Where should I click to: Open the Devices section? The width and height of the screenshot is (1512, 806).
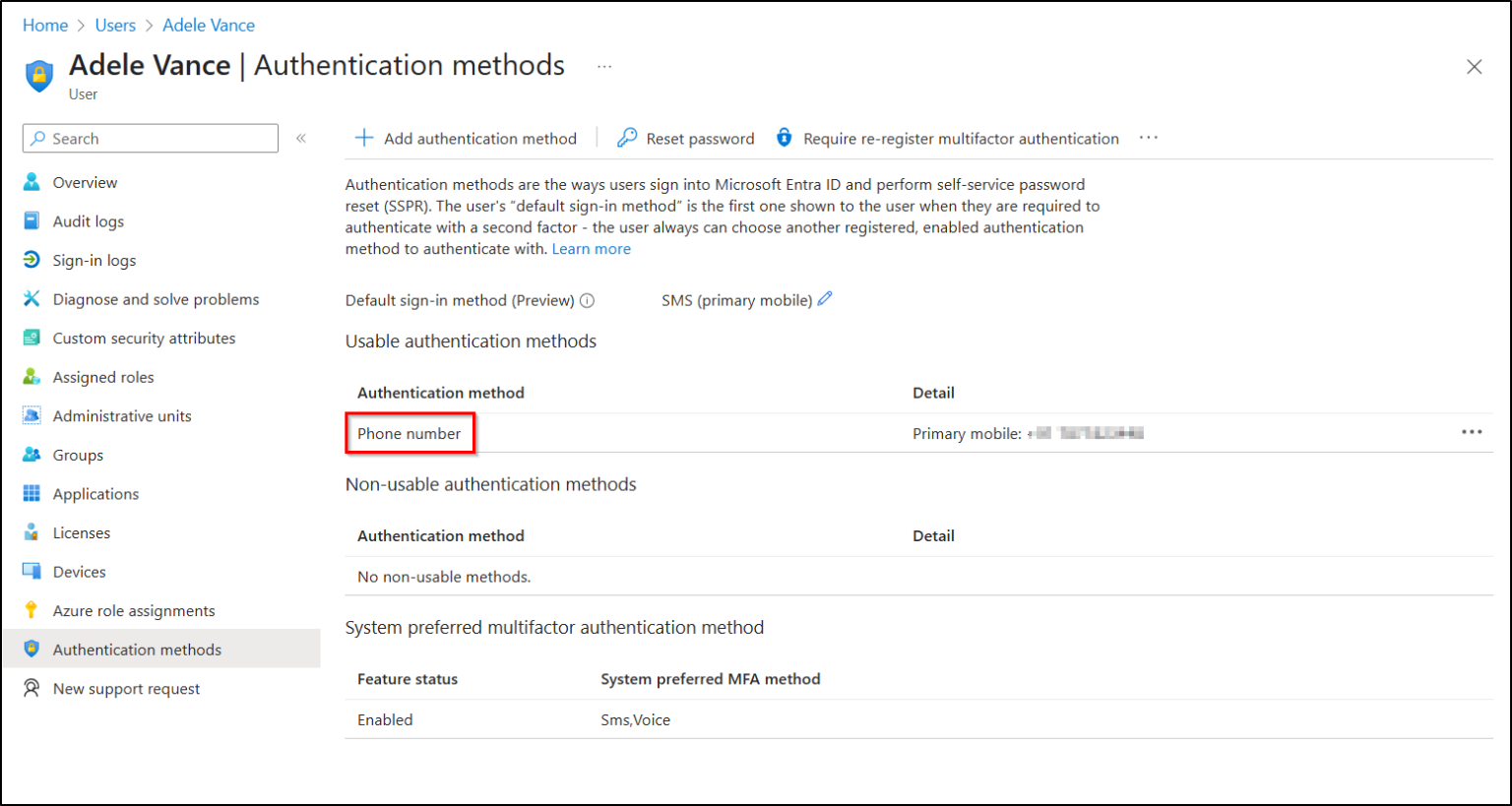(79, 571)
